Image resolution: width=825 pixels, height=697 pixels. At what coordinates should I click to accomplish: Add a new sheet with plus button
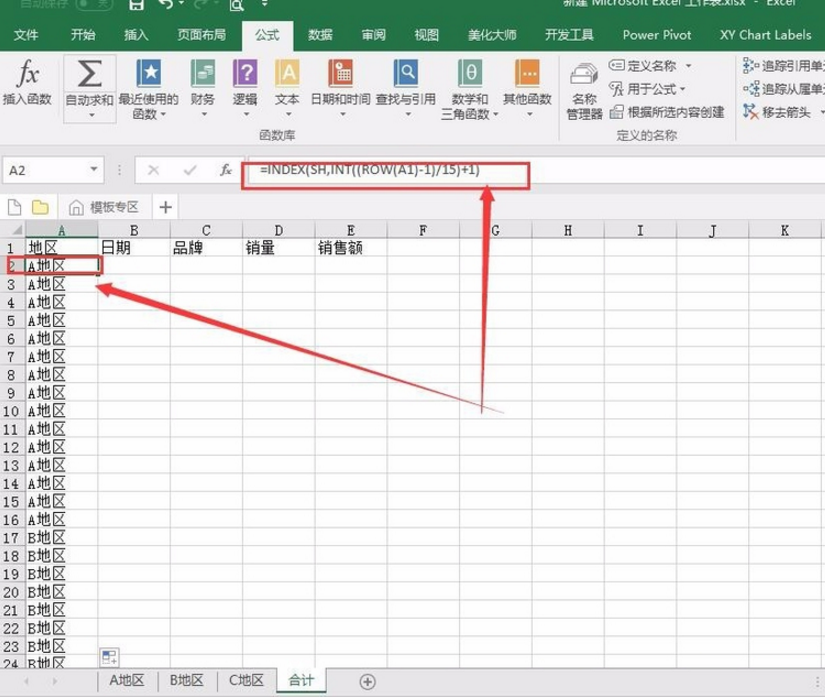coord(367,682)
